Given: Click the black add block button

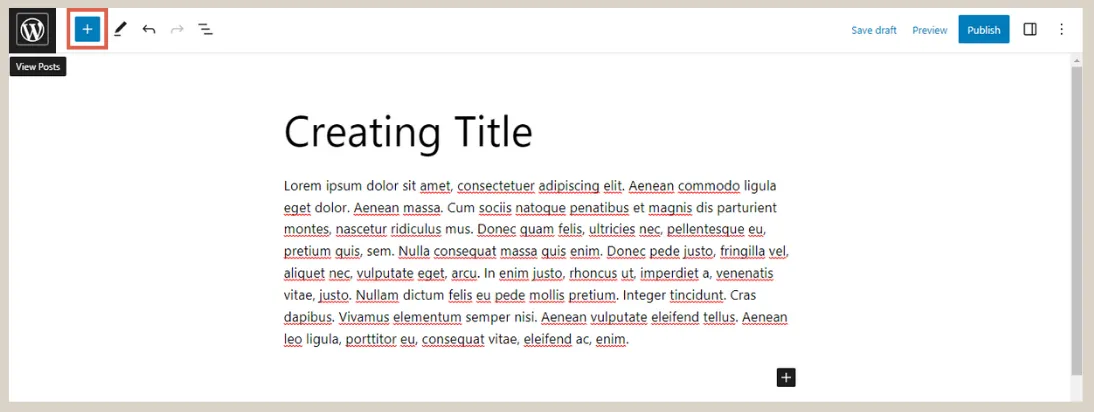Looking at the screenshot, I should tap(786, 377).
